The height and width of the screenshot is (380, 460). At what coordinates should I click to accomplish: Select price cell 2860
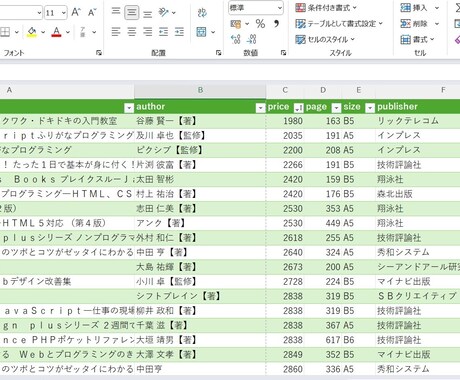pos(285,369)
